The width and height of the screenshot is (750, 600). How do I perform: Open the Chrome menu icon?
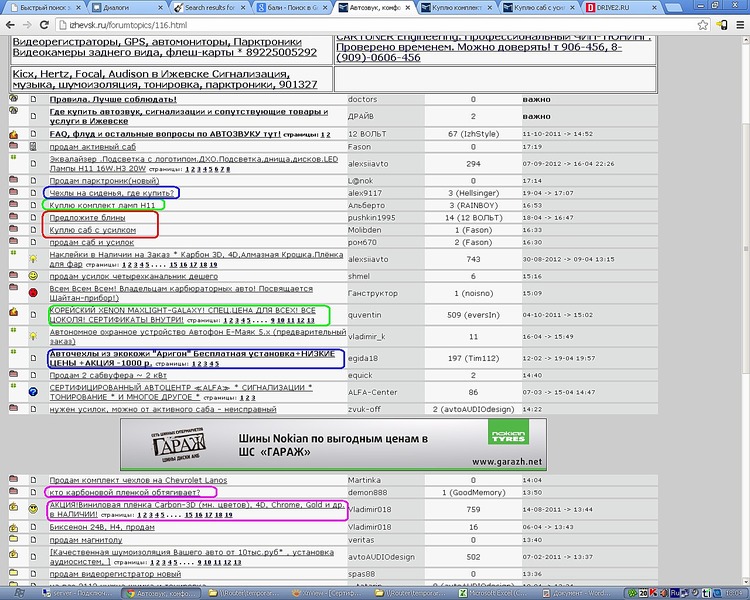(740, 25)
